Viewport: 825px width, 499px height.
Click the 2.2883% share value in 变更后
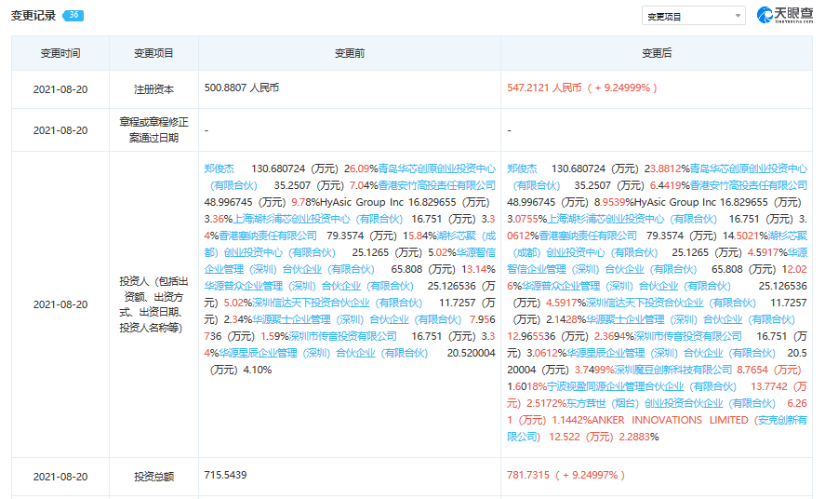(x=639, y=437)
